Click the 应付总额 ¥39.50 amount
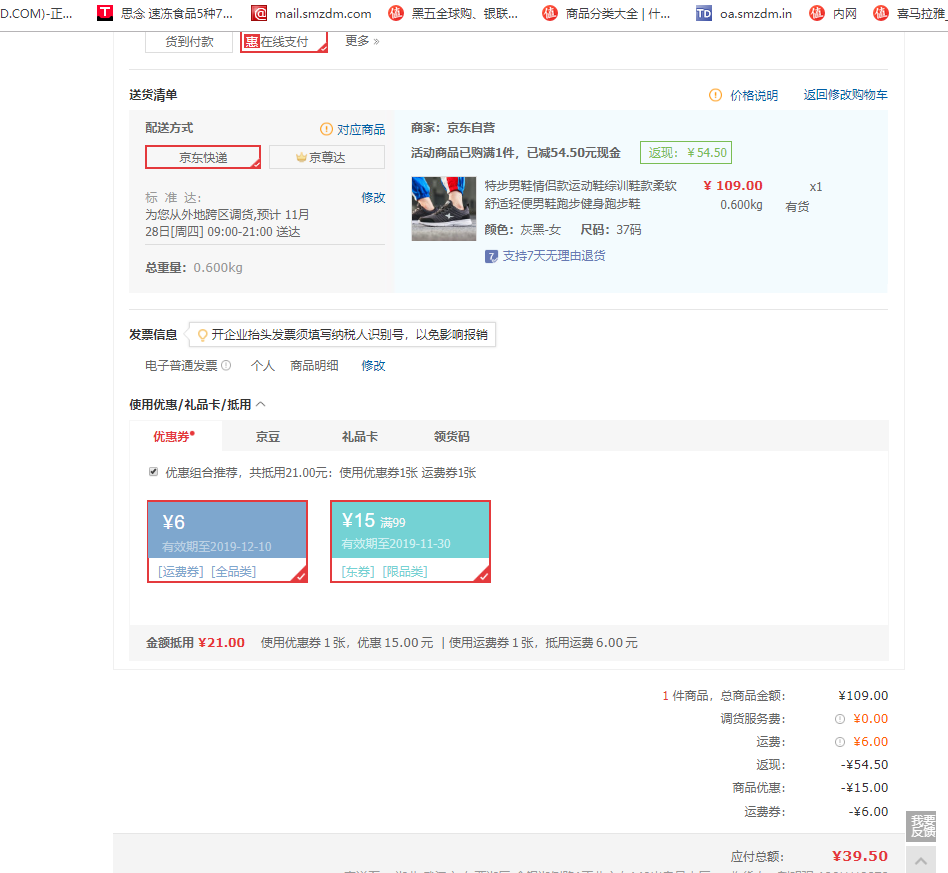 coord(860,856)
